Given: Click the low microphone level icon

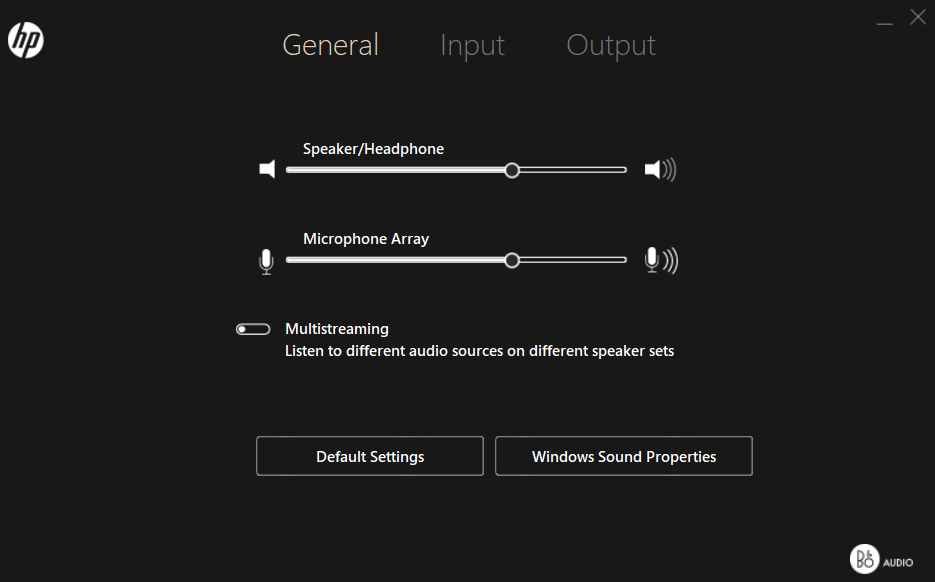Looking at the screenshot, I should point(266,259).
